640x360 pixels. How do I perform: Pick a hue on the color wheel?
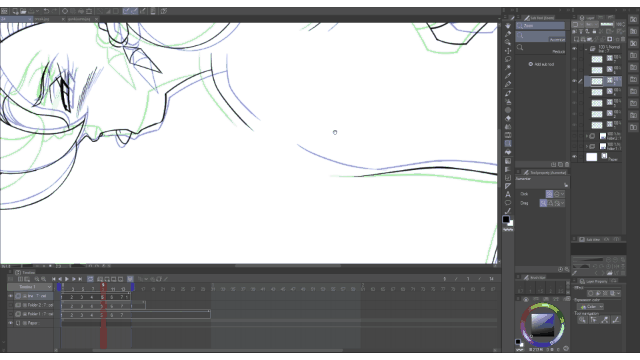tap(543, 306)
